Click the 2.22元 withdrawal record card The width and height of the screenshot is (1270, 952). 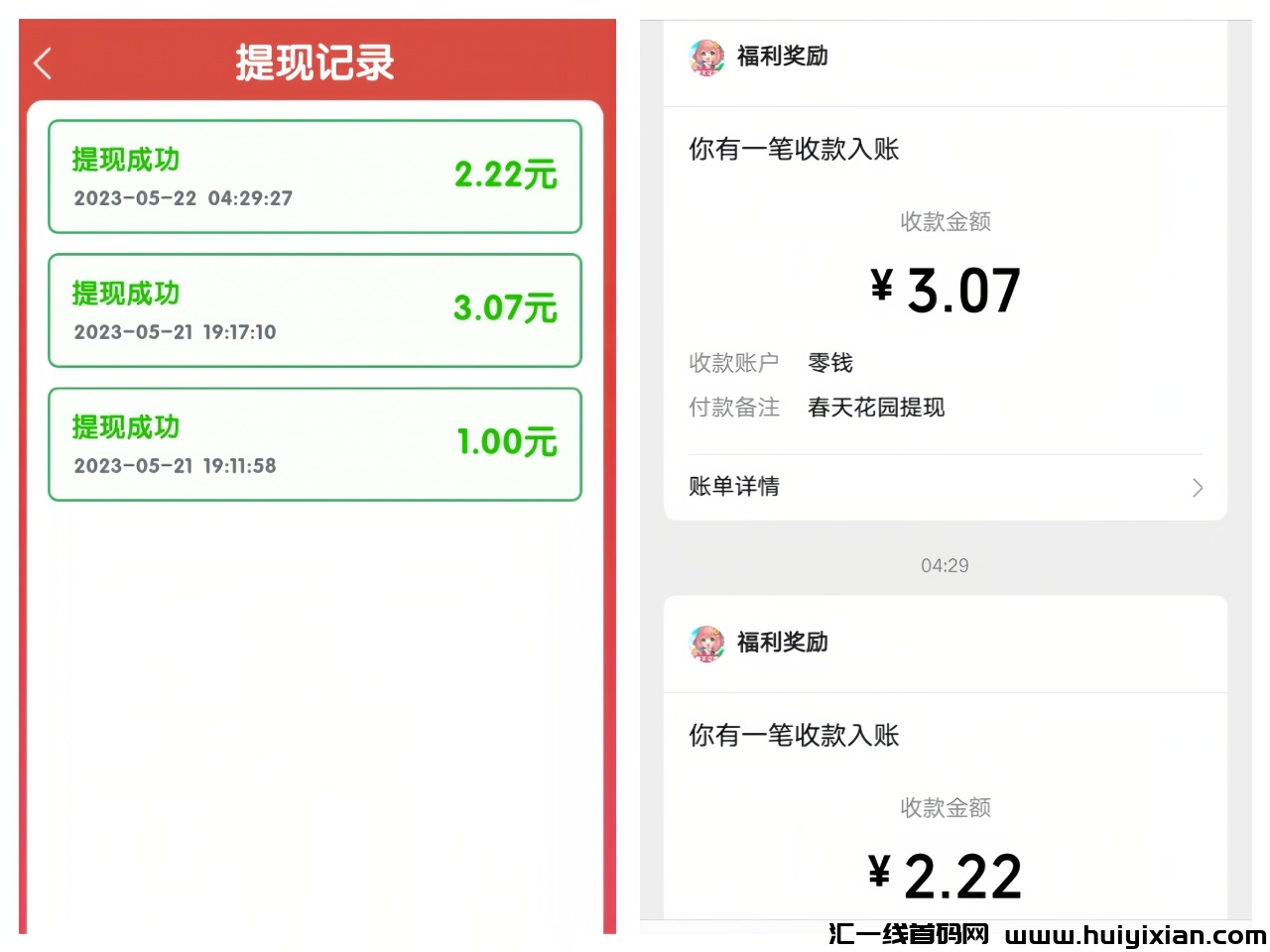click(314, 177)
